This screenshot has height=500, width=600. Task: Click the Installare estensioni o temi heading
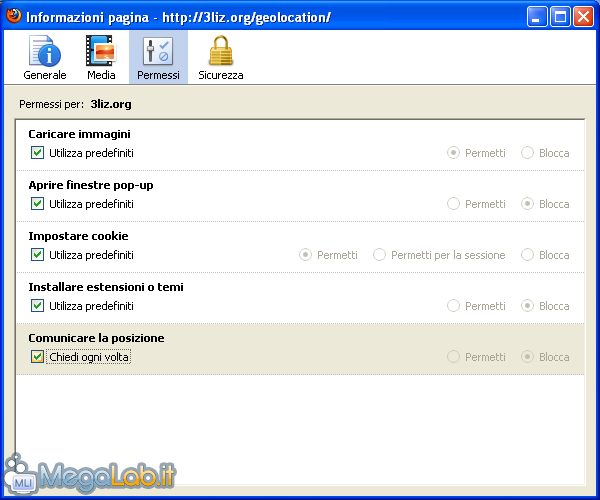(x=106, y=287)
